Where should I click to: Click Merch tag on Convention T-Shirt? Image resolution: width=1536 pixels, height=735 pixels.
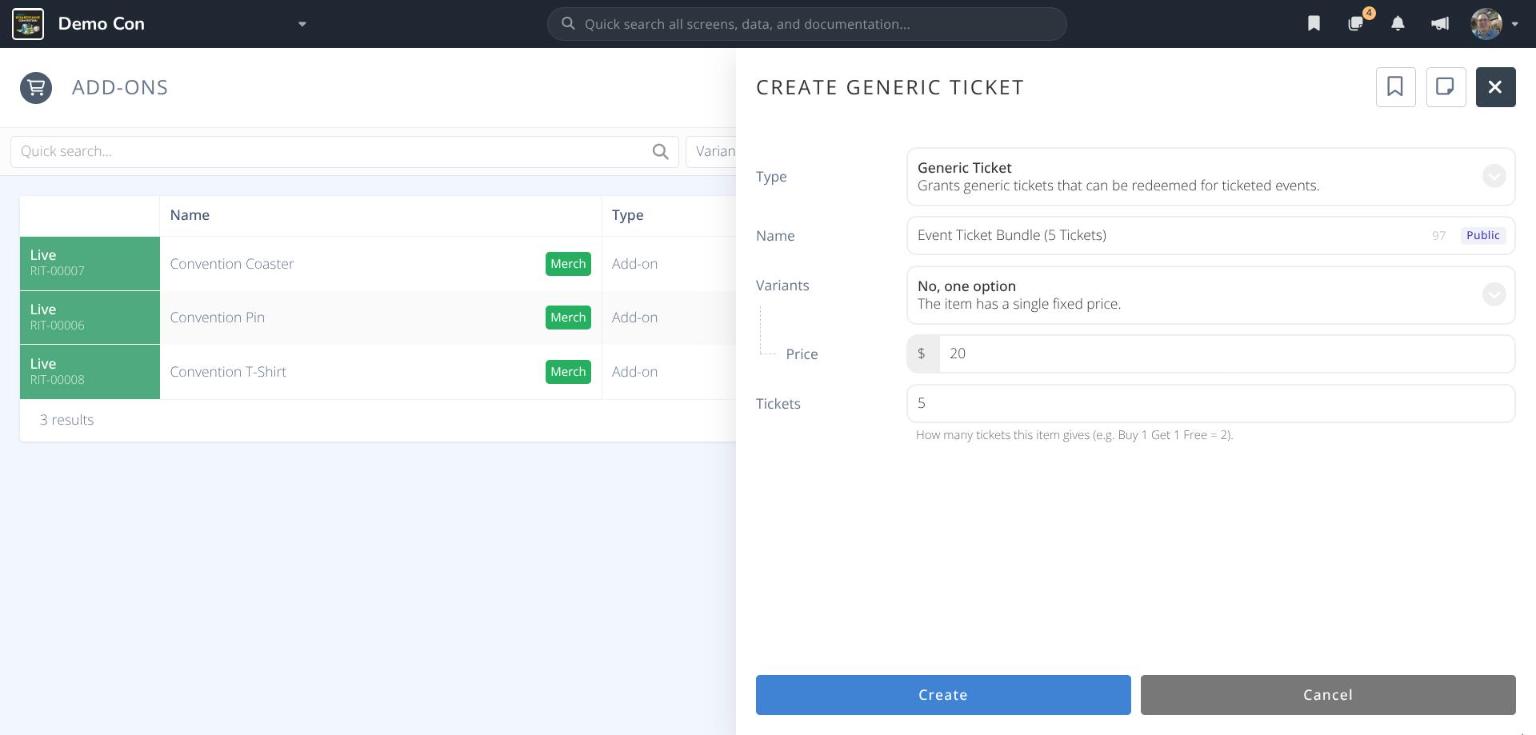pos(568,372)
